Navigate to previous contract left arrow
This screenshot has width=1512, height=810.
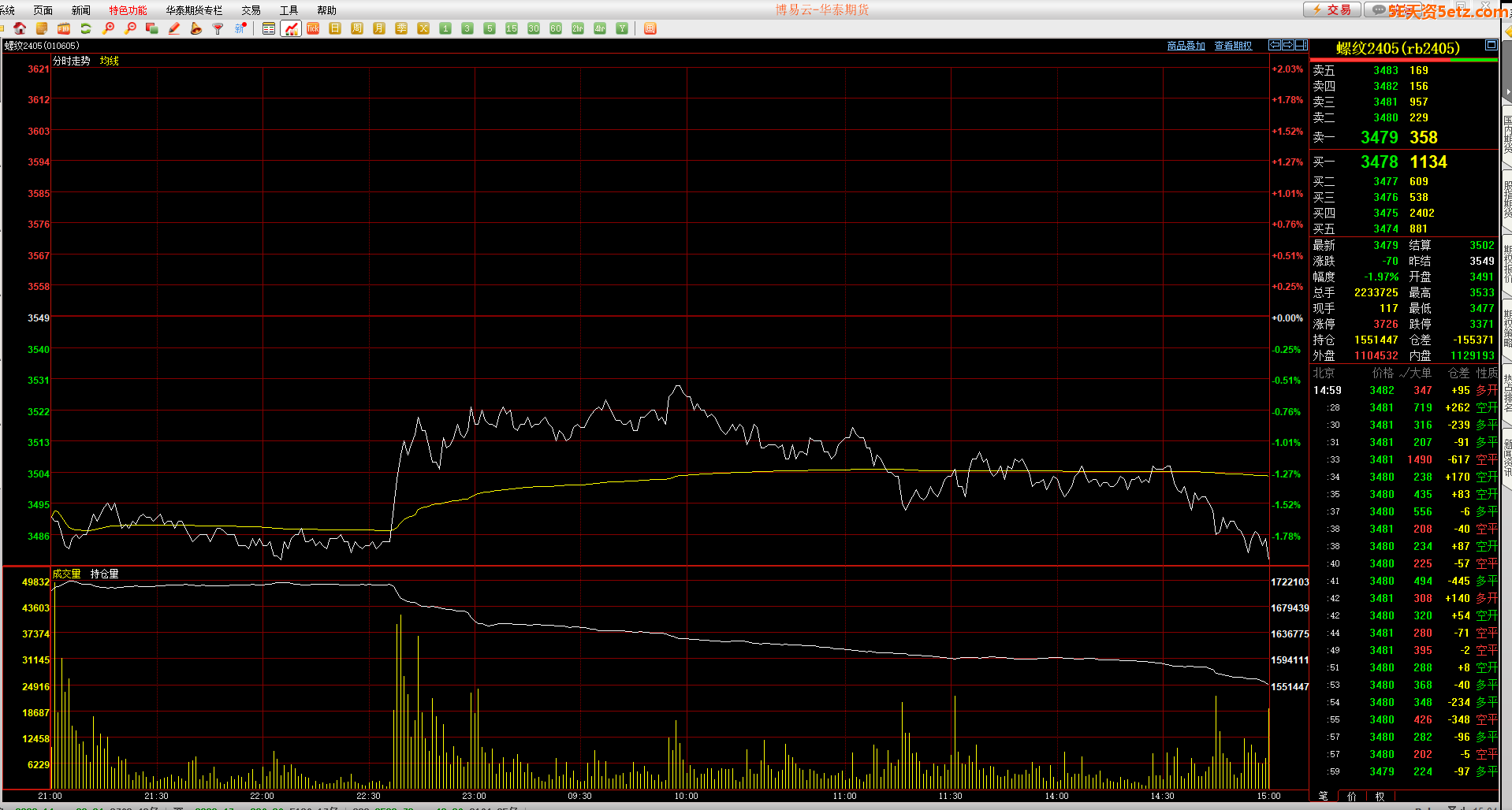tap(1274, 45)
